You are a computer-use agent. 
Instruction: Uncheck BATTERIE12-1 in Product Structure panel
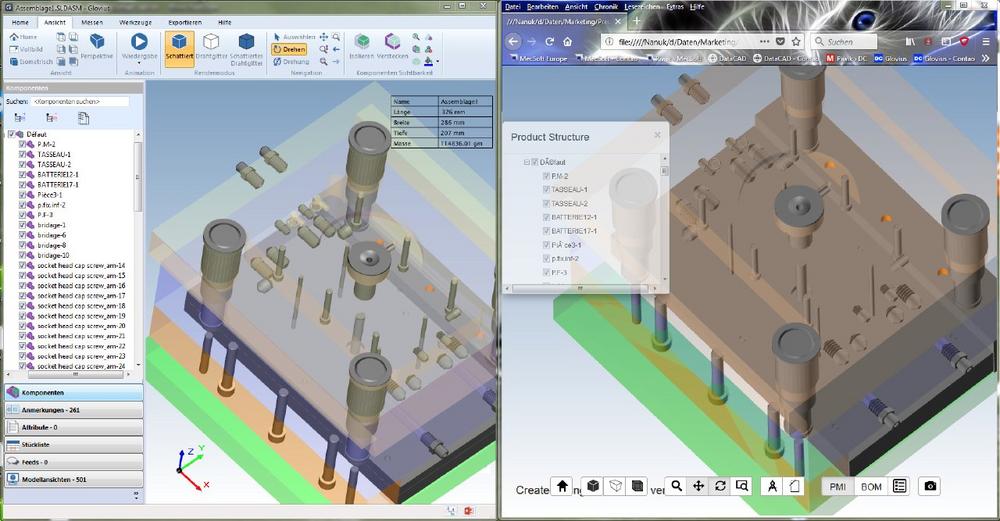coord(546,217)
